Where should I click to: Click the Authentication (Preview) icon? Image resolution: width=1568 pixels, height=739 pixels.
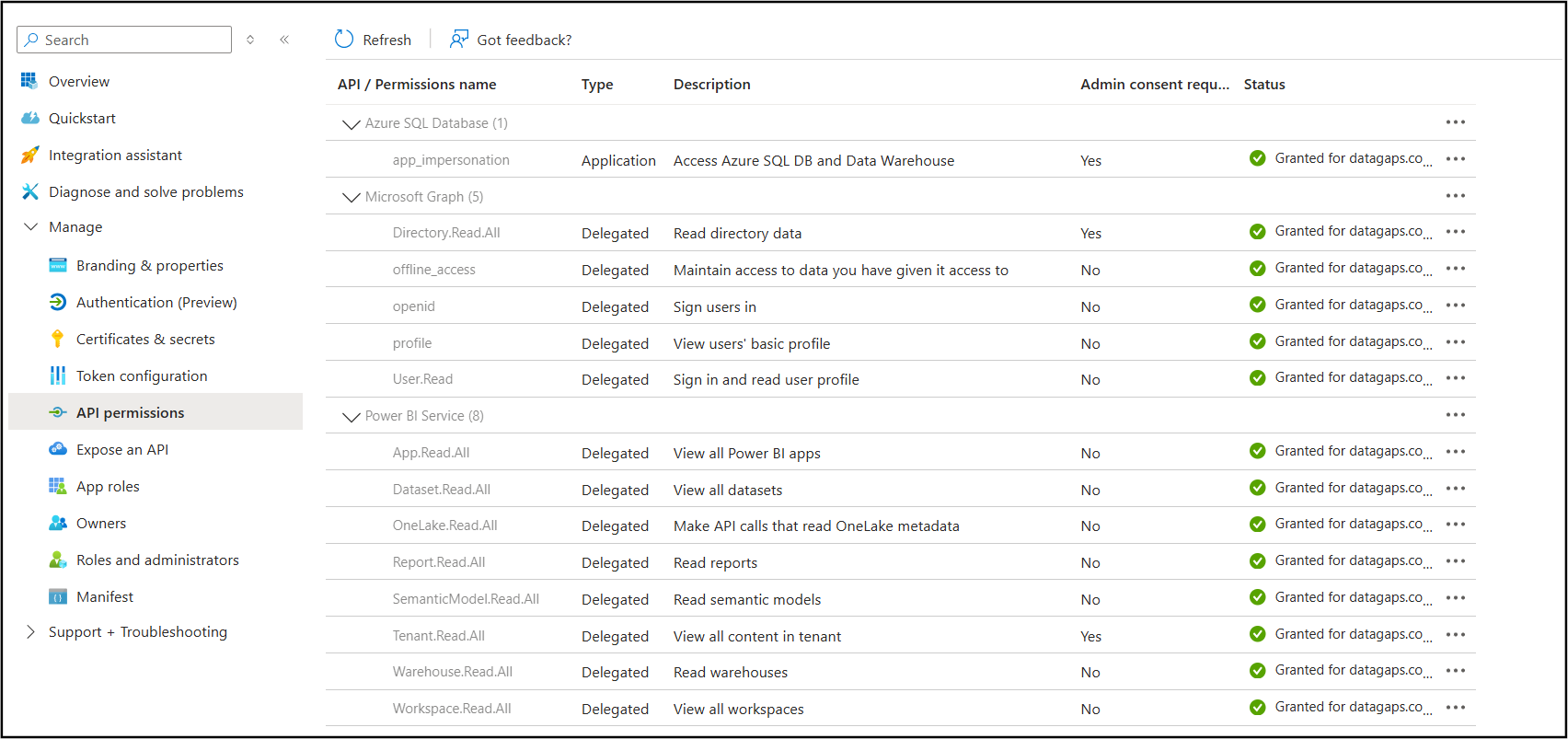pos(58,302)
